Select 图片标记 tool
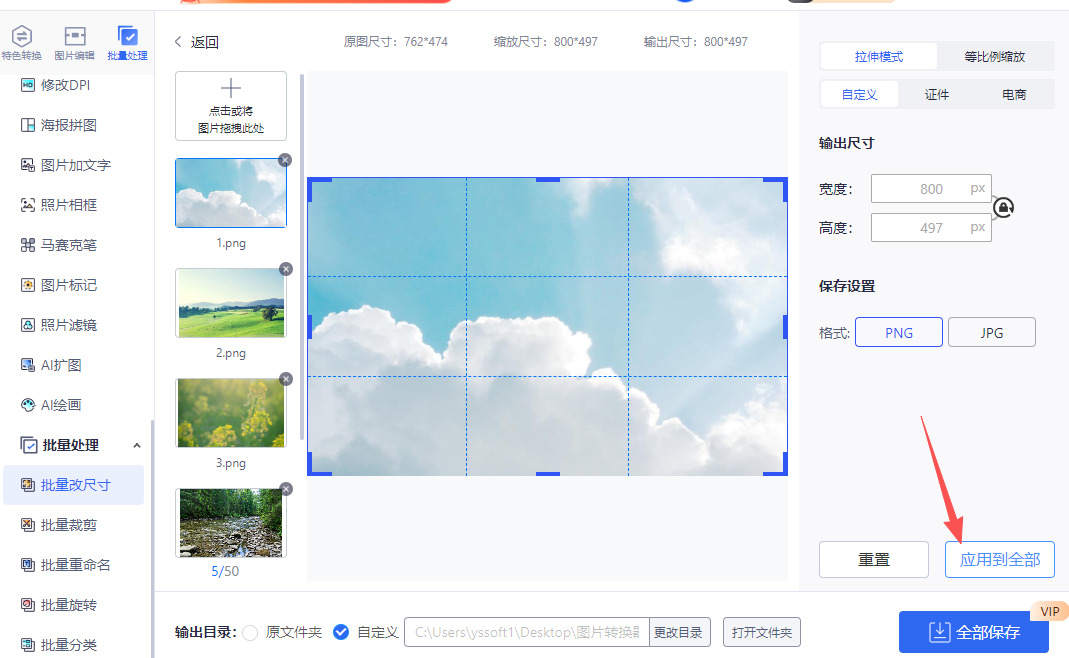This screenshot has width=1069, height=658. click(59, 285)
